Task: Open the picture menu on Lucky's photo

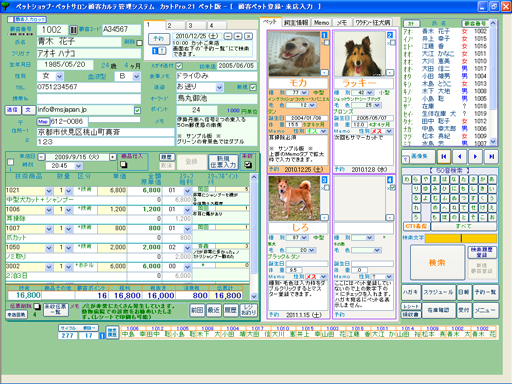Action: [390, 72]
